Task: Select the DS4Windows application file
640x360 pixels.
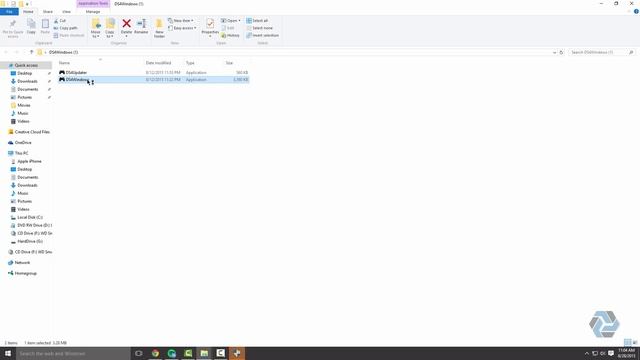Action: point(154,80)
